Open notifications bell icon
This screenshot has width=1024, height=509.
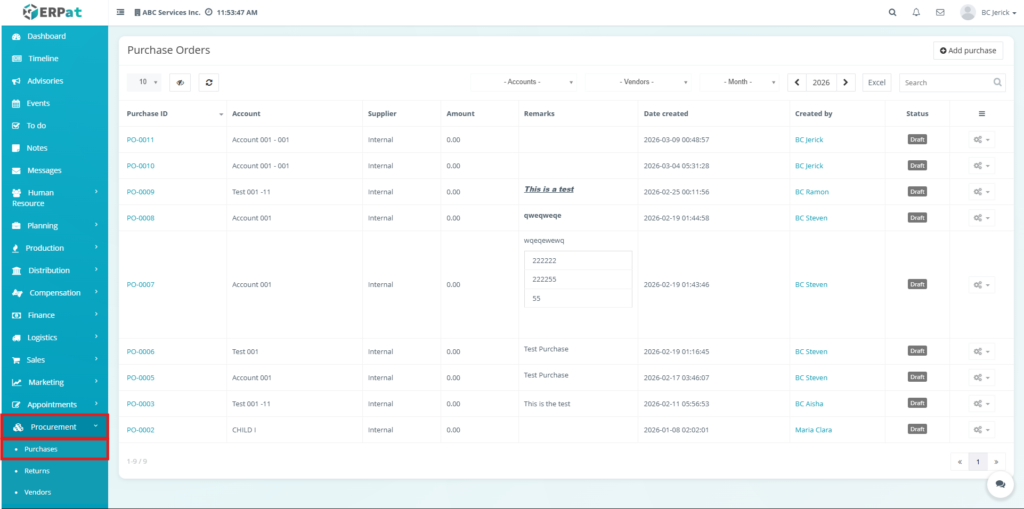coord(916,13)
